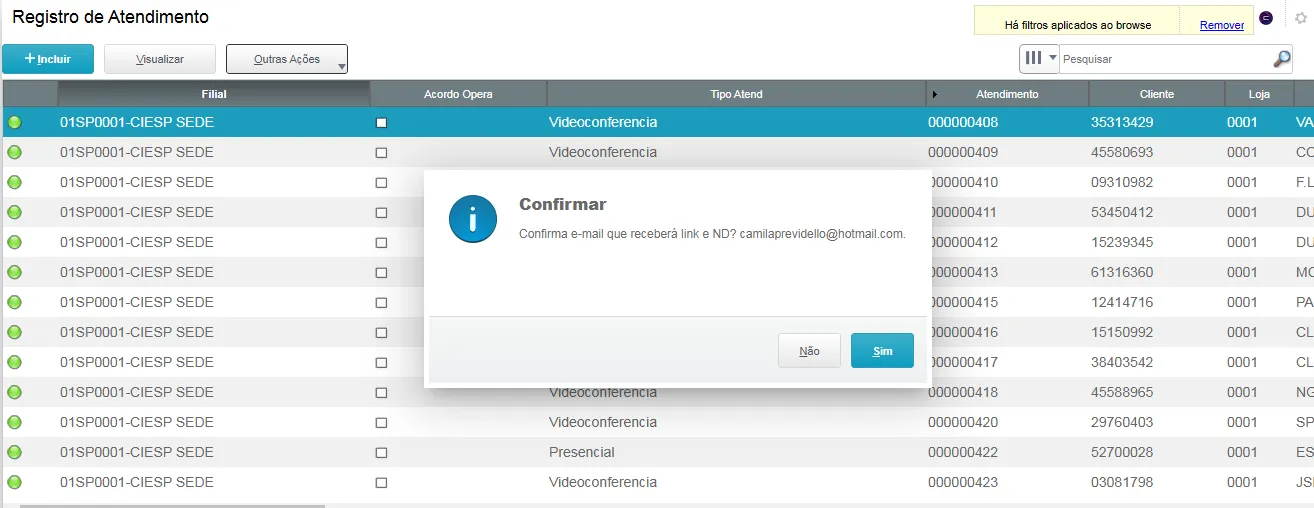The height and width of the screenshot is (508, 1314).
Task: Confirm the e-mail by pressing Sim
Action: click(882, 351)
